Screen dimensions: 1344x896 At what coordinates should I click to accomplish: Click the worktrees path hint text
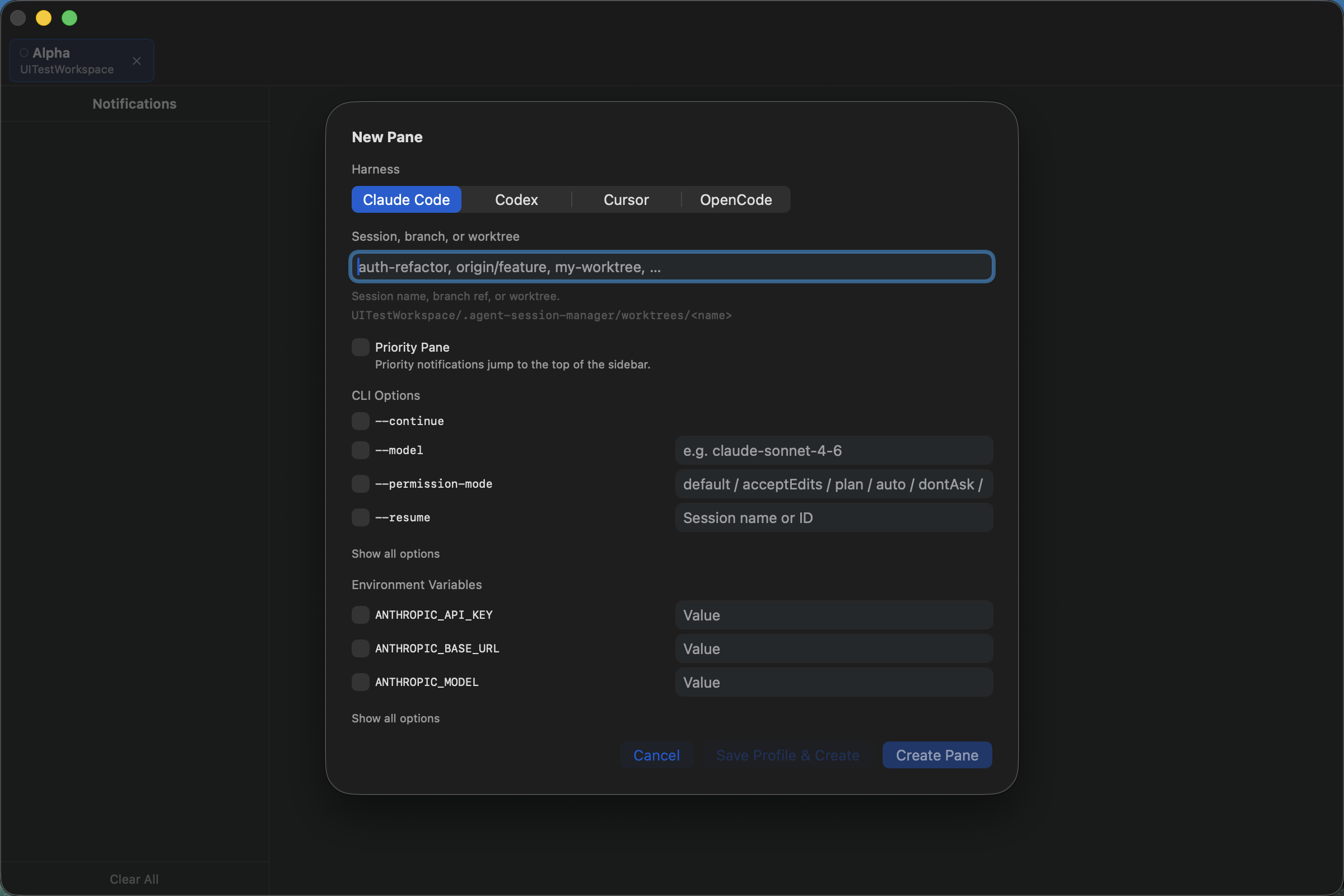click(x=541, y=315)
